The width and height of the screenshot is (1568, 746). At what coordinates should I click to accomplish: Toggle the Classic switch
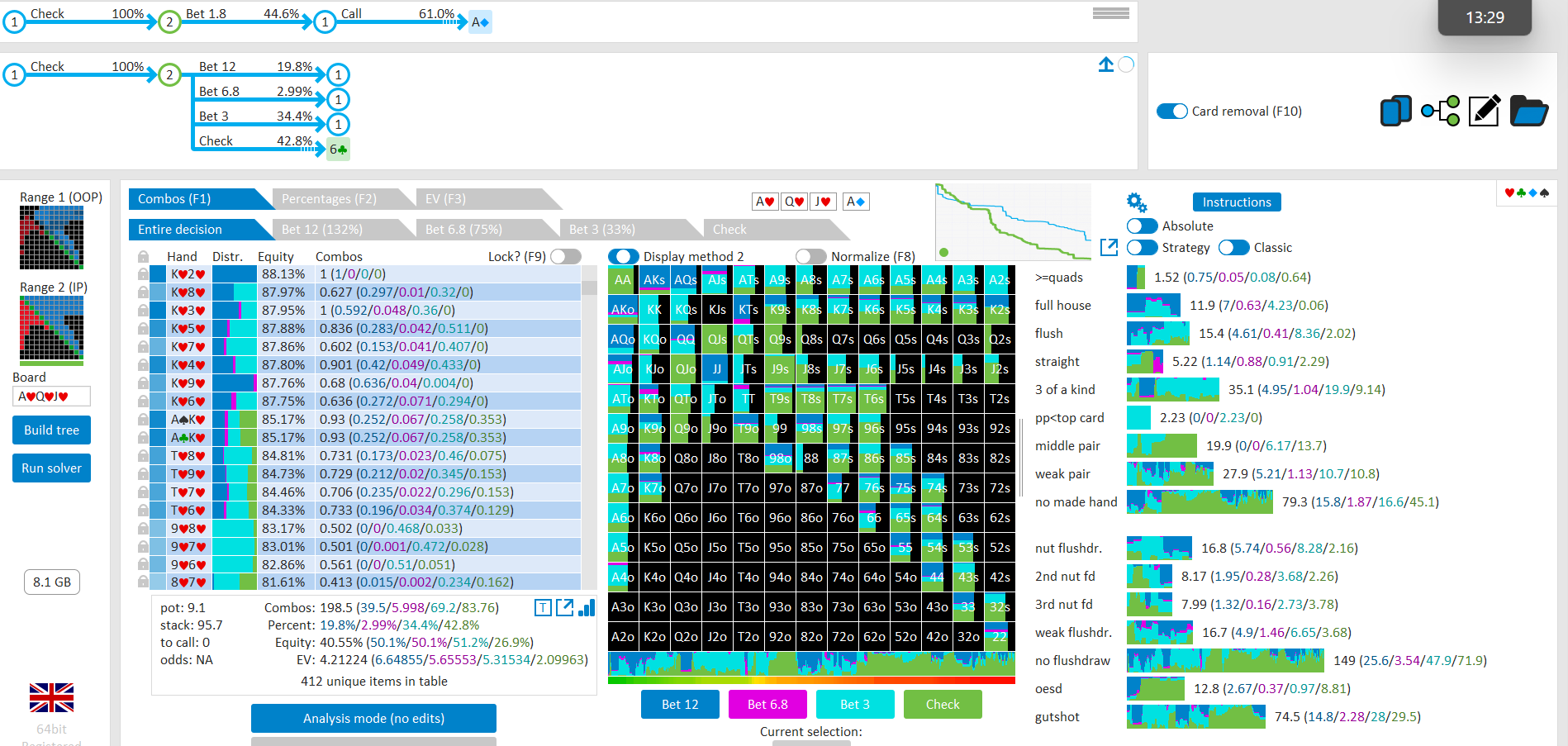(1233, 248)
